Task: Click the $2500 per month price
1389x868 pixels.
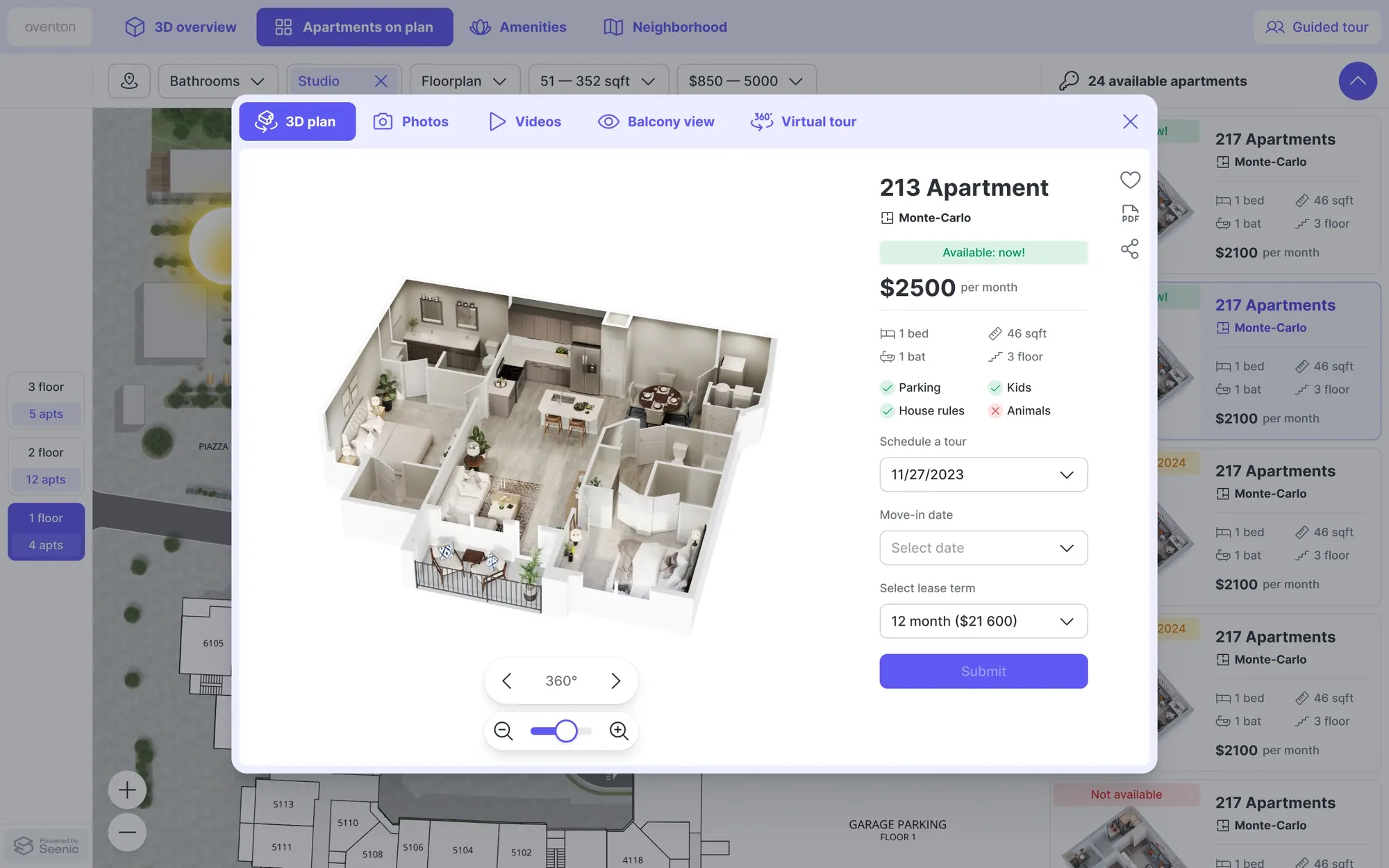Action: pyautogui.click(x=949, y=287)
